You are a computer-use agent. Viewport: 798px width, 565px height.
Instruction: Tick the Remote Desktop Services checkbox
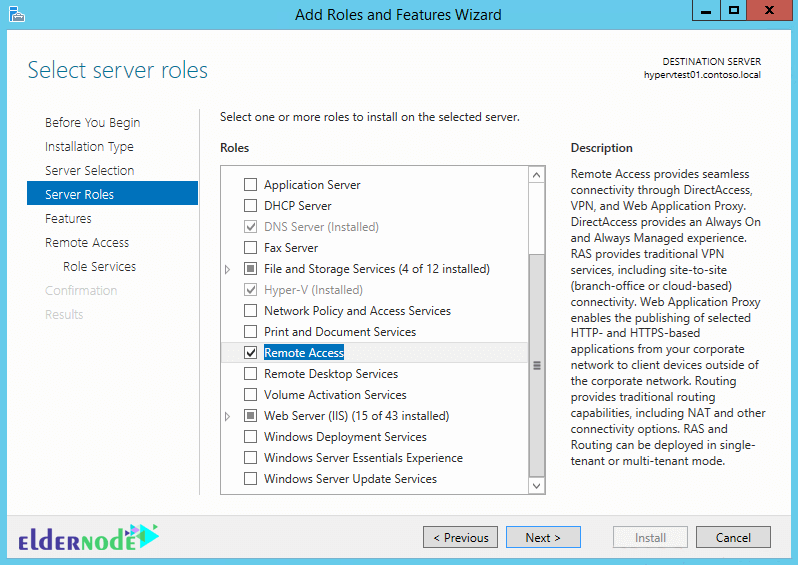click(250, 374)
